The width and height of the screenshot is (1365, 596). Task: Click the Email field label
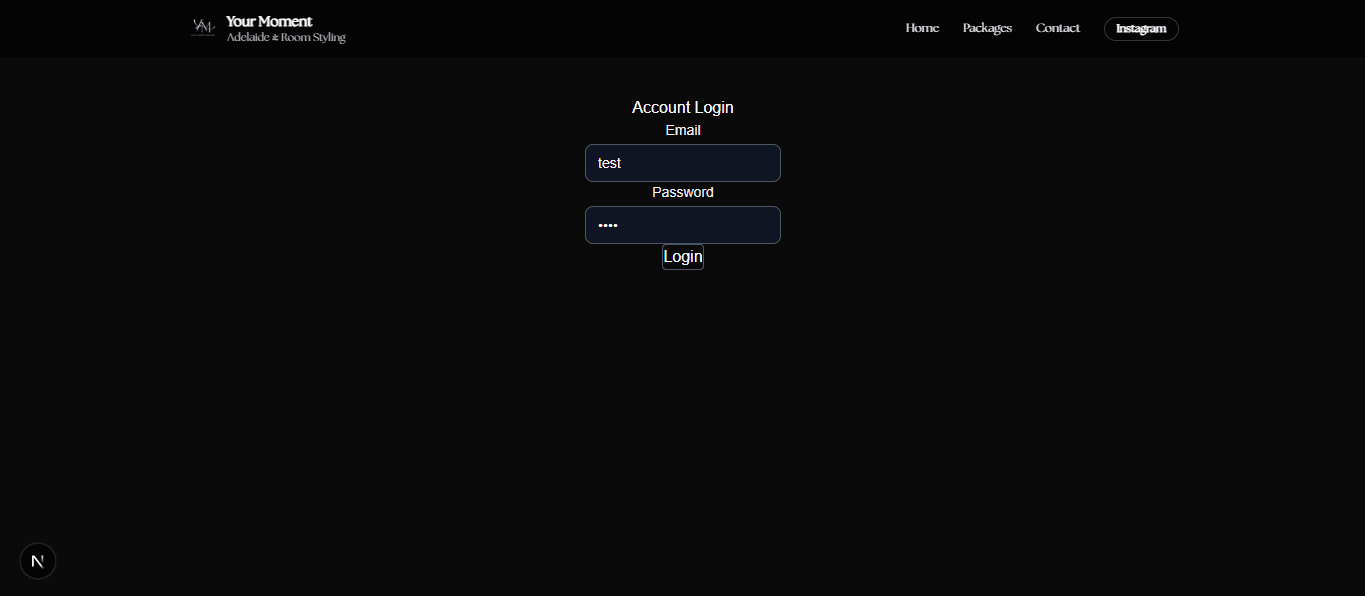point(683,130)
